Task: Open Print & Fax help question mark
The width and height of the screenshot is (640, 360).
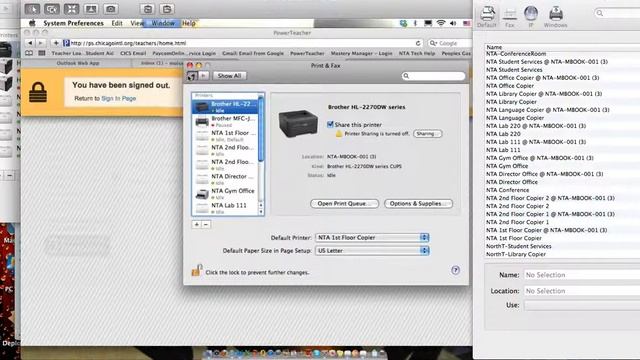Action: pos(456,270)
